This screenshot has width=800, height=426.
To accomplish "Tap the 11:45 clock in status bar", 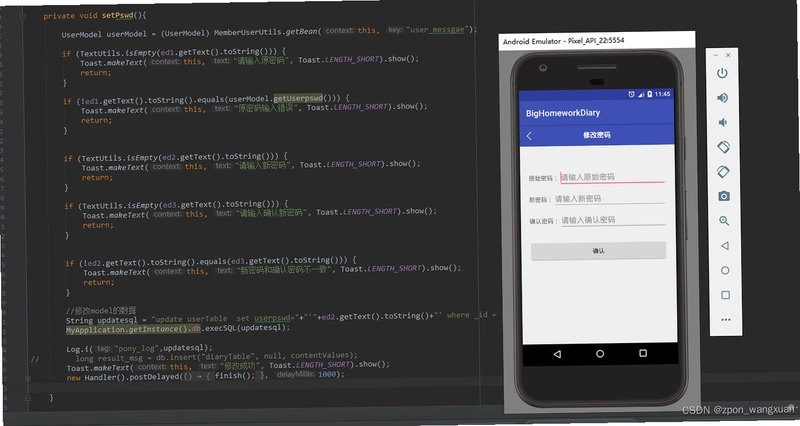I will tap(662, 94).
